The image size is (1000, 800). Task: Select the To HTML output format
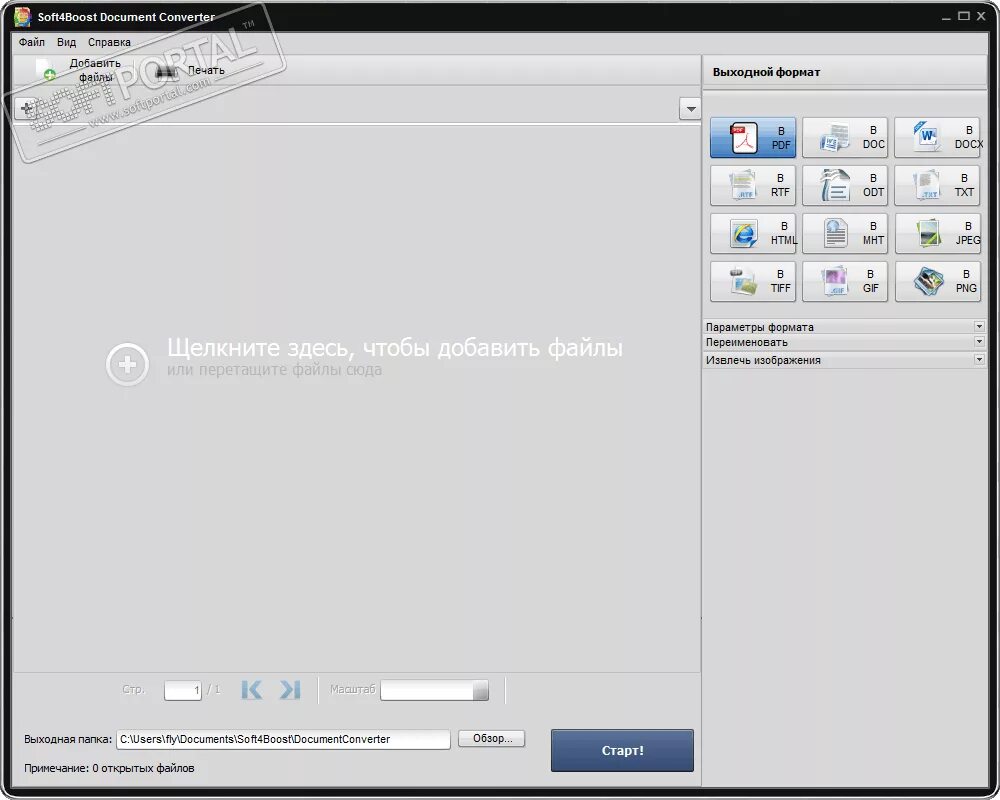[753, 233]
